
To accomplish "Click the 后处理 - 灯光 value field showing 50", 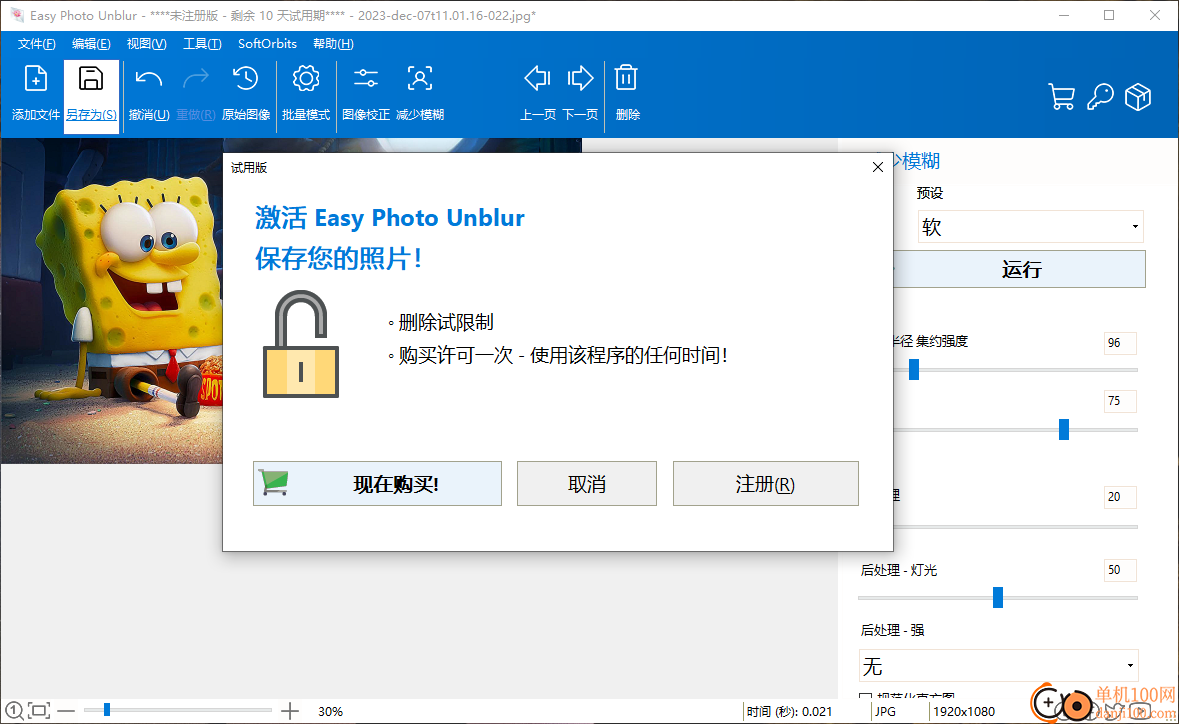I will tap(1120, 570).
